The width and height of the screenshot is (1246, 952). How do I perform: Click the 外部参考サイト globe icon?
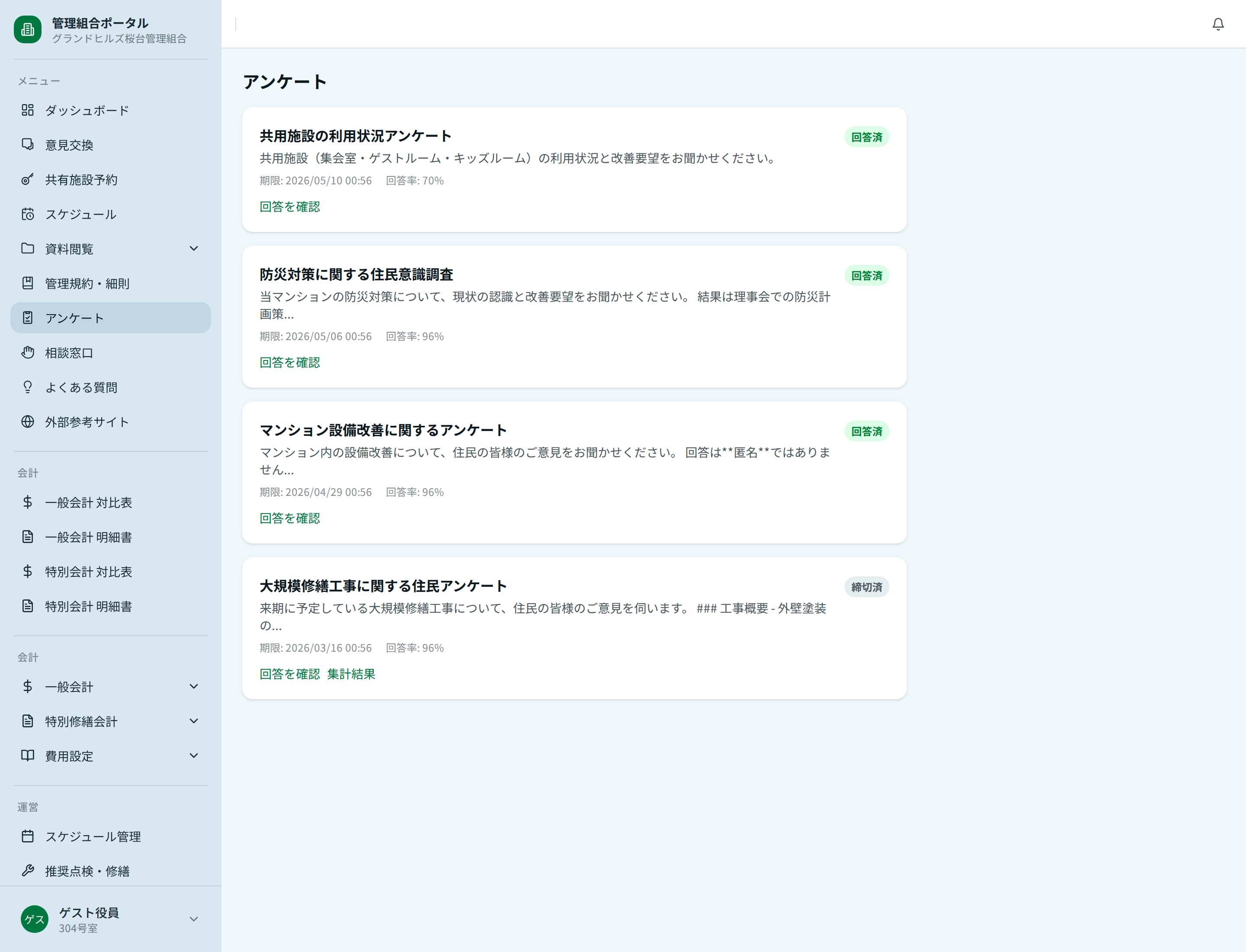pos(28,421)
